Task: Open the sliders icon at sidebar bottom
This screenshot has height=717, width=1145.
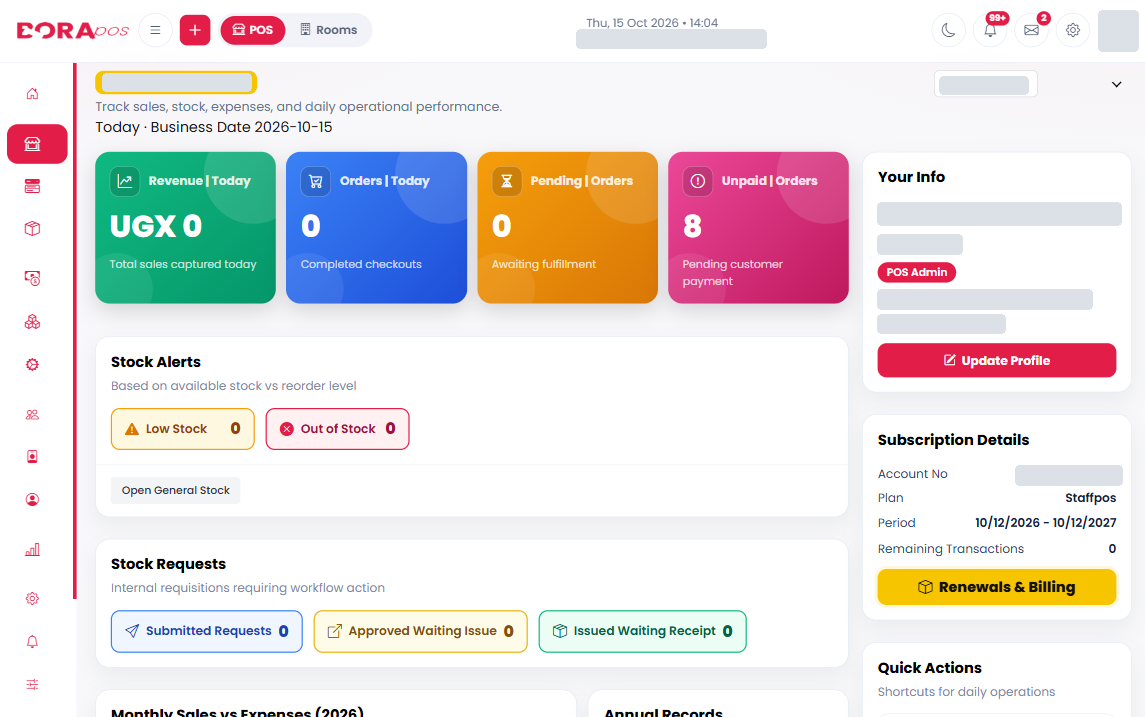Action: tap(32, 684)
